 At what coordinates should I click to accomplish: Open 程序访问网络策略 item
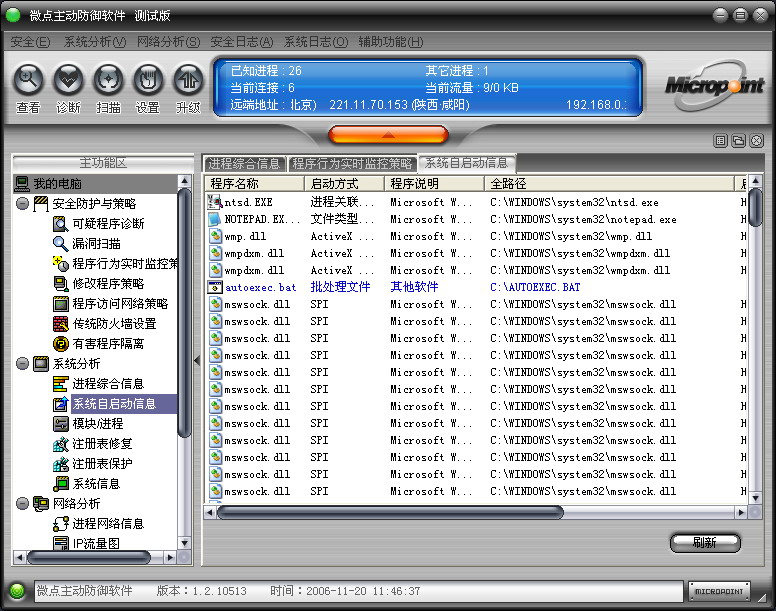[x=110, y=303]
